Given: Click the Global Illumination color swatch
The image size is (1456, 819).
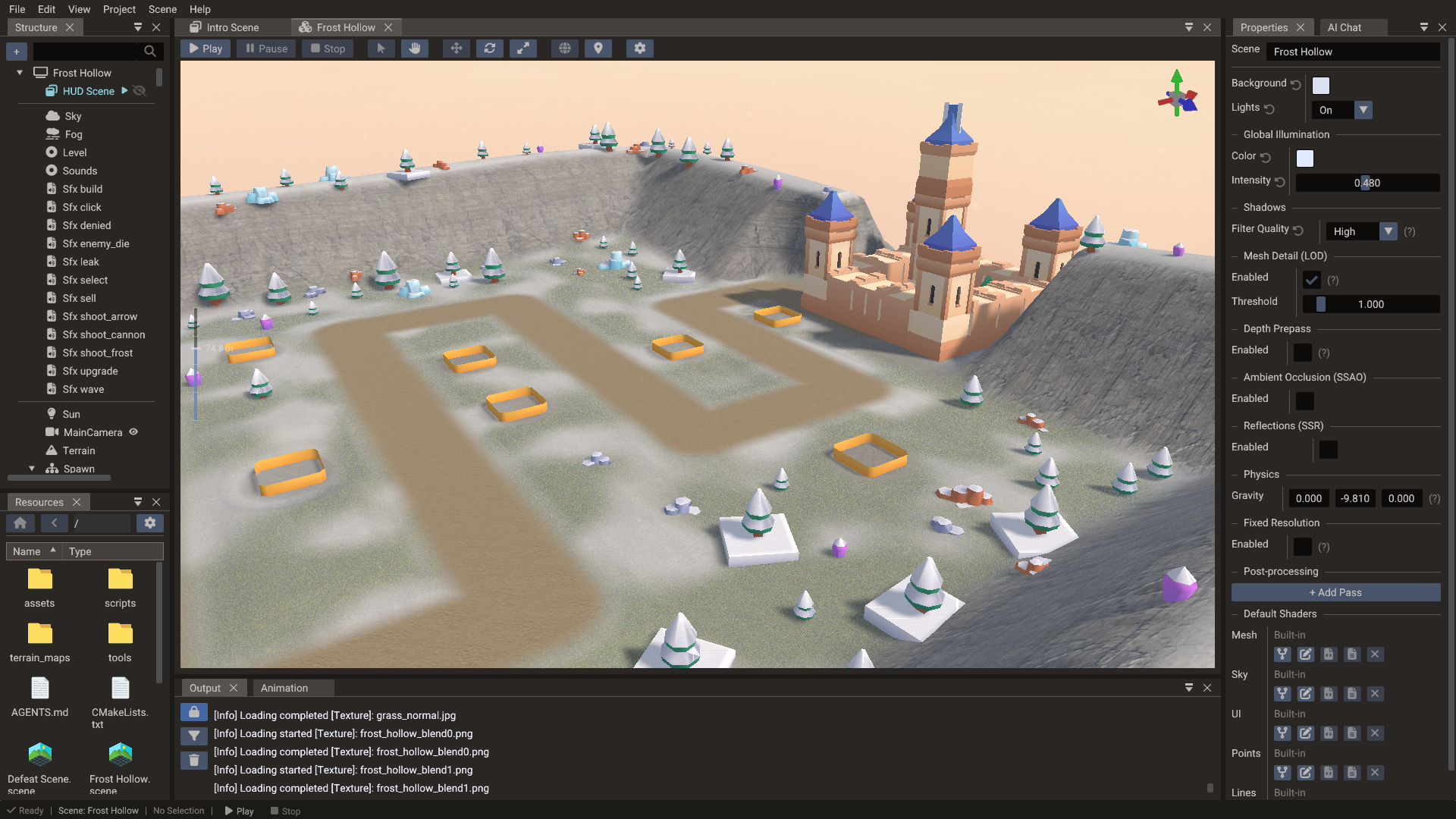Looking at the screenshot, I should tap(1305, 158).
